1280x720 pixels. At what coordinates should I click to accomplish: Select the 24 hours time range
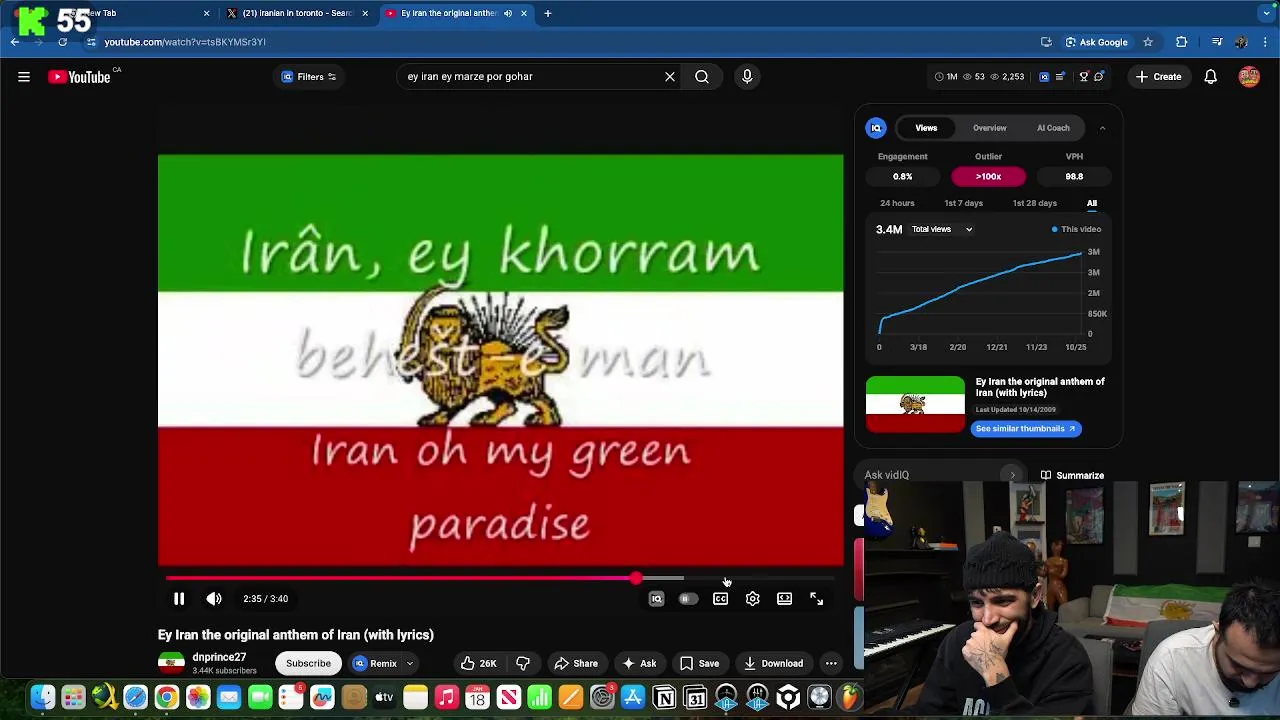(897, 203)
